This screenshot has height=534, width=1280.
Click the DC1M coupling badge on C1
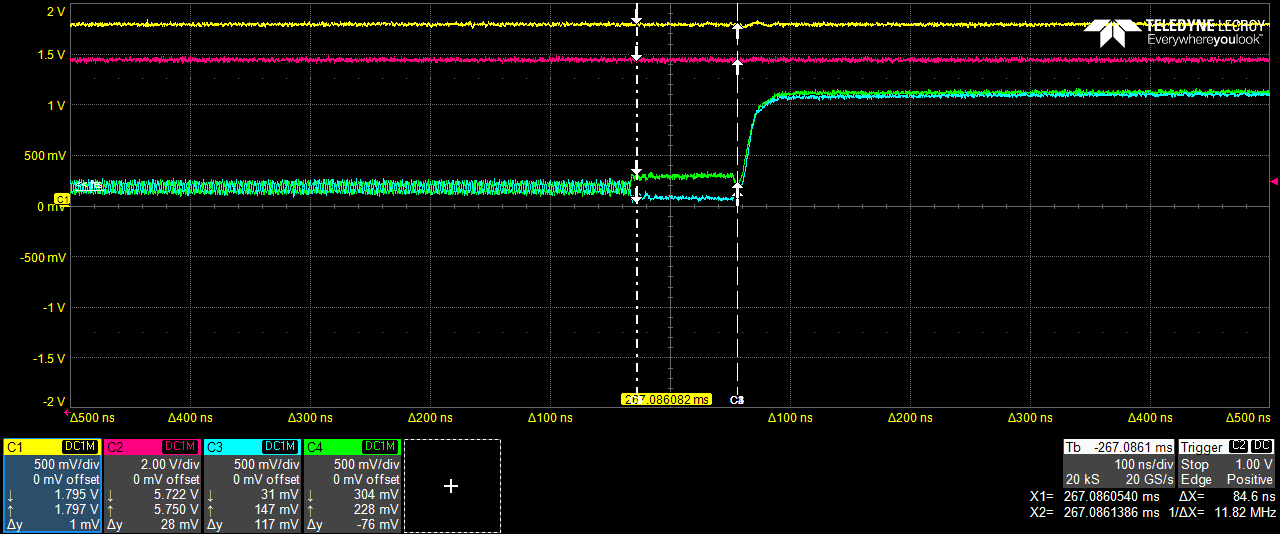coord(80,446)
